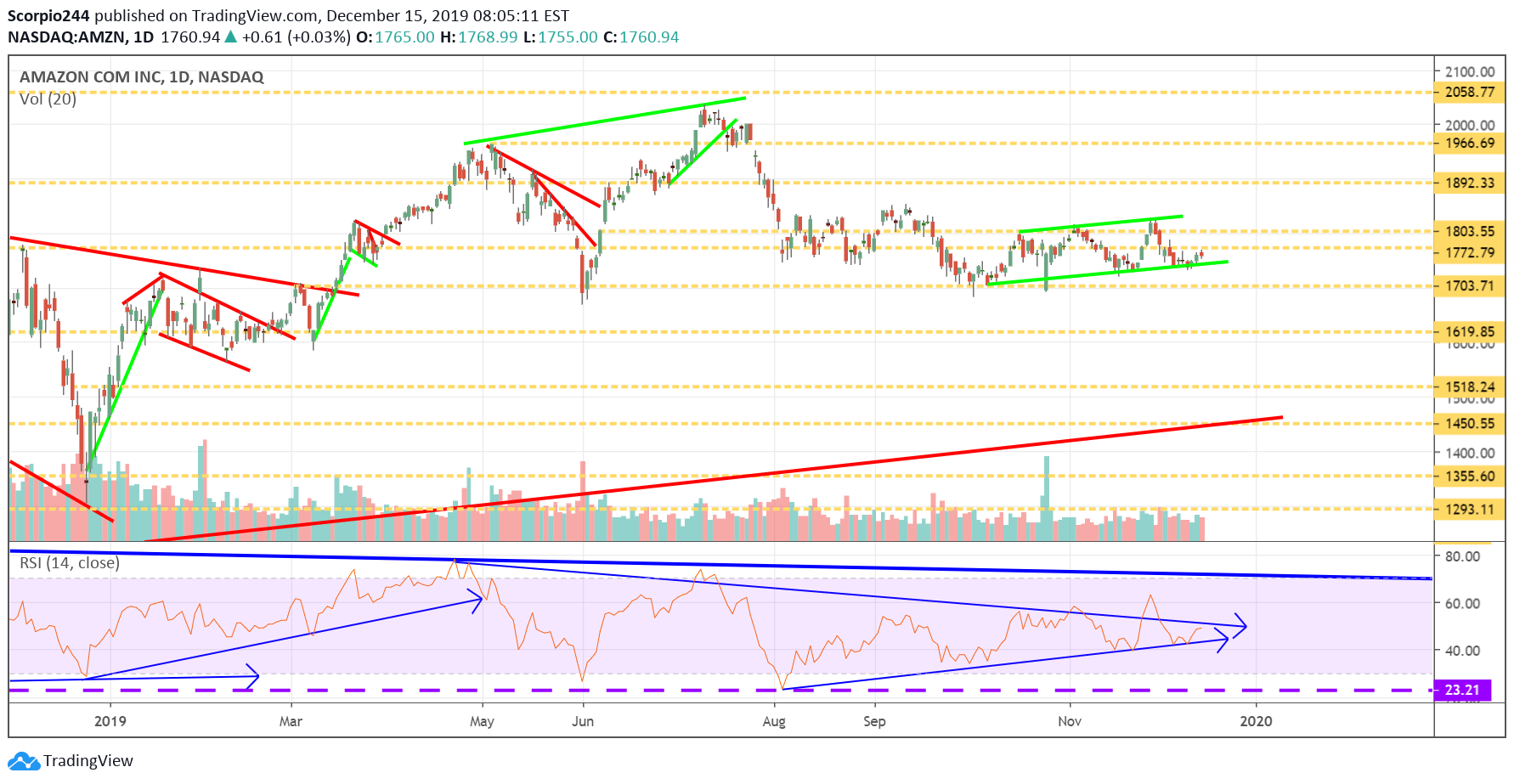
Task: Click the 2058.77 price level label
Action: click(x=1470, y=92)
